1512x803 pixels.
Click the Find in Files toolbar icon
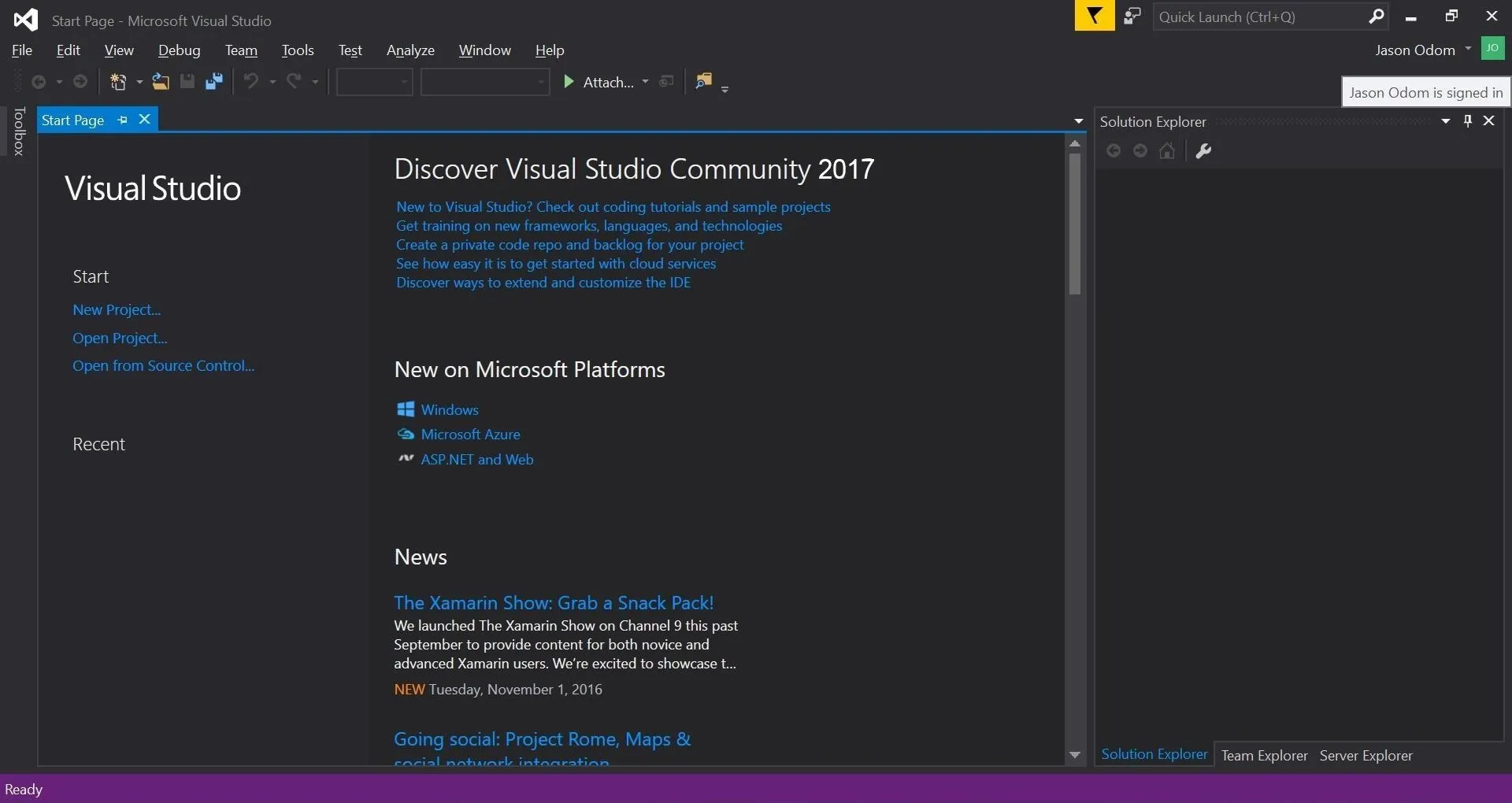tap(703, 81)
